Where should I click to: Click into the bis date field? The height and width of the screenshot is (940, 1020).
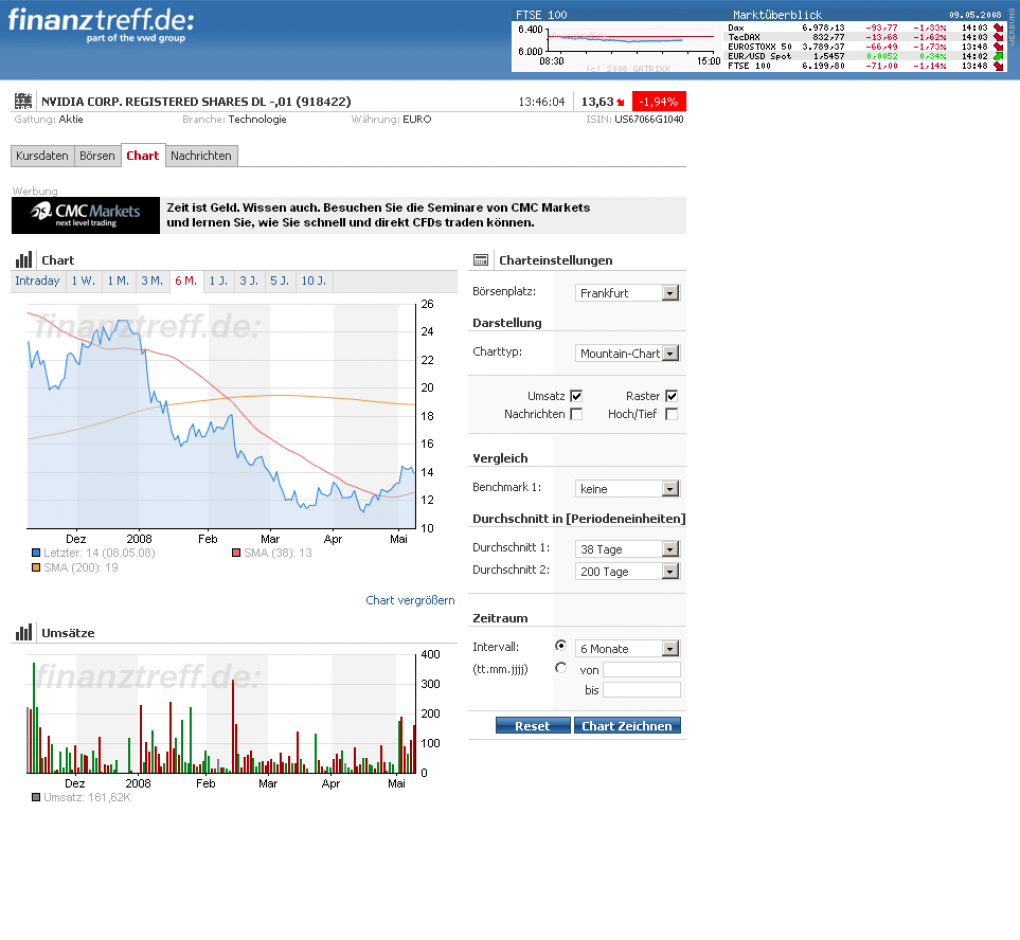(x=641, y=690)
